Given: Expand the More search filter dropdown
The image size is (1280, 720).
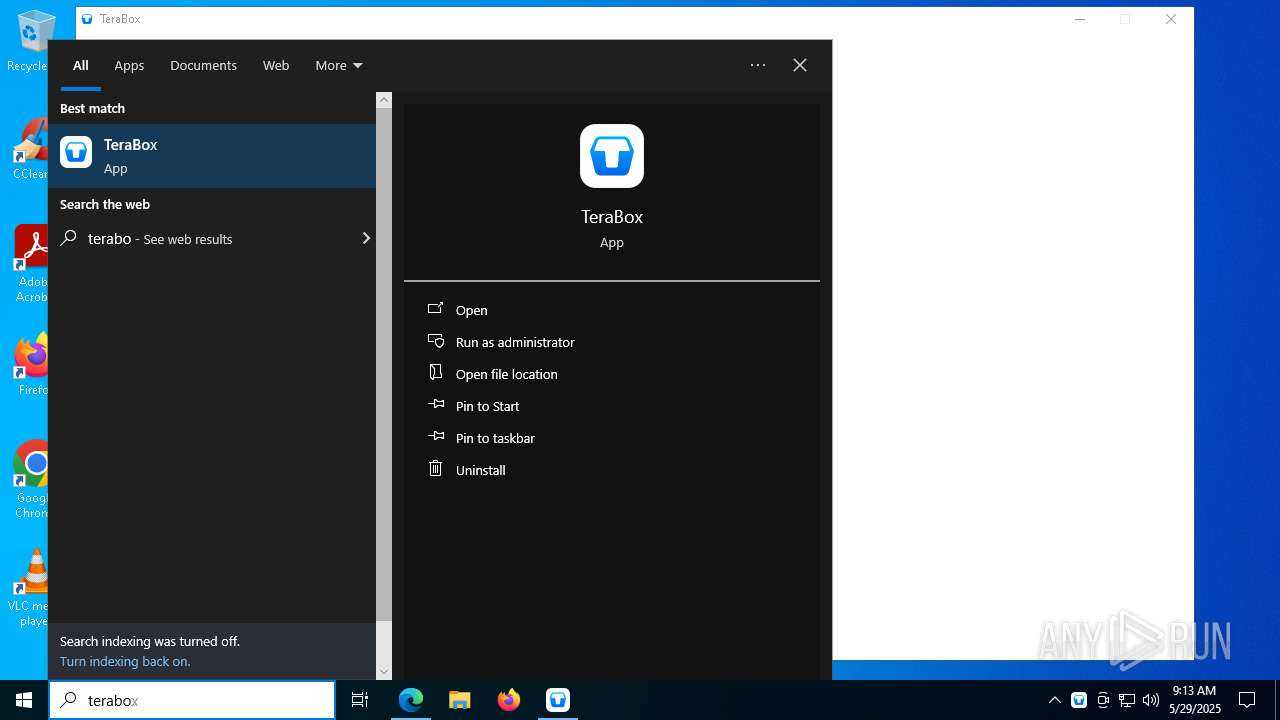Looking at the screenshot, I should pyautogui.click(x=339, y=65).
